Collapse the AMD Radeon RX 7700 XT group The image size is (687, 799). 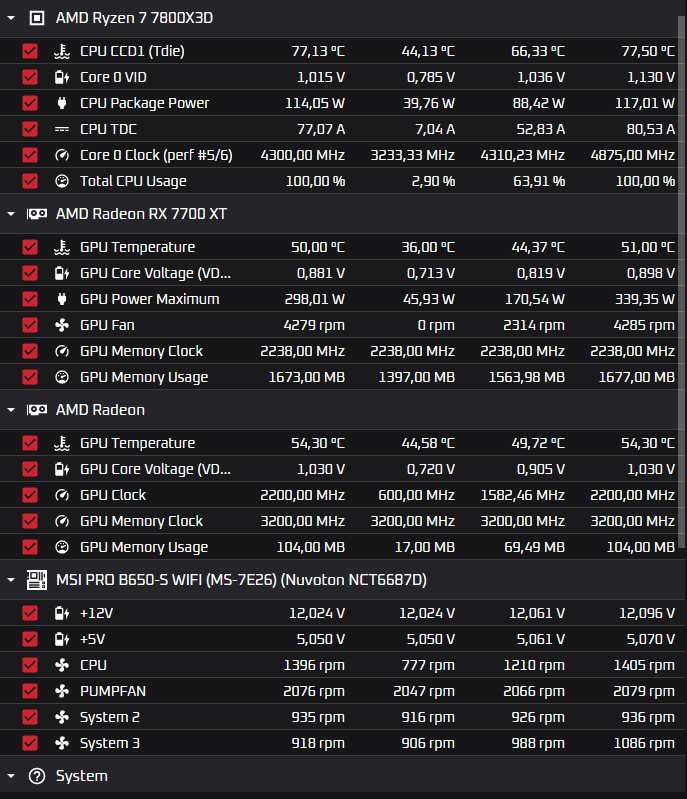(x=11, y=214)
